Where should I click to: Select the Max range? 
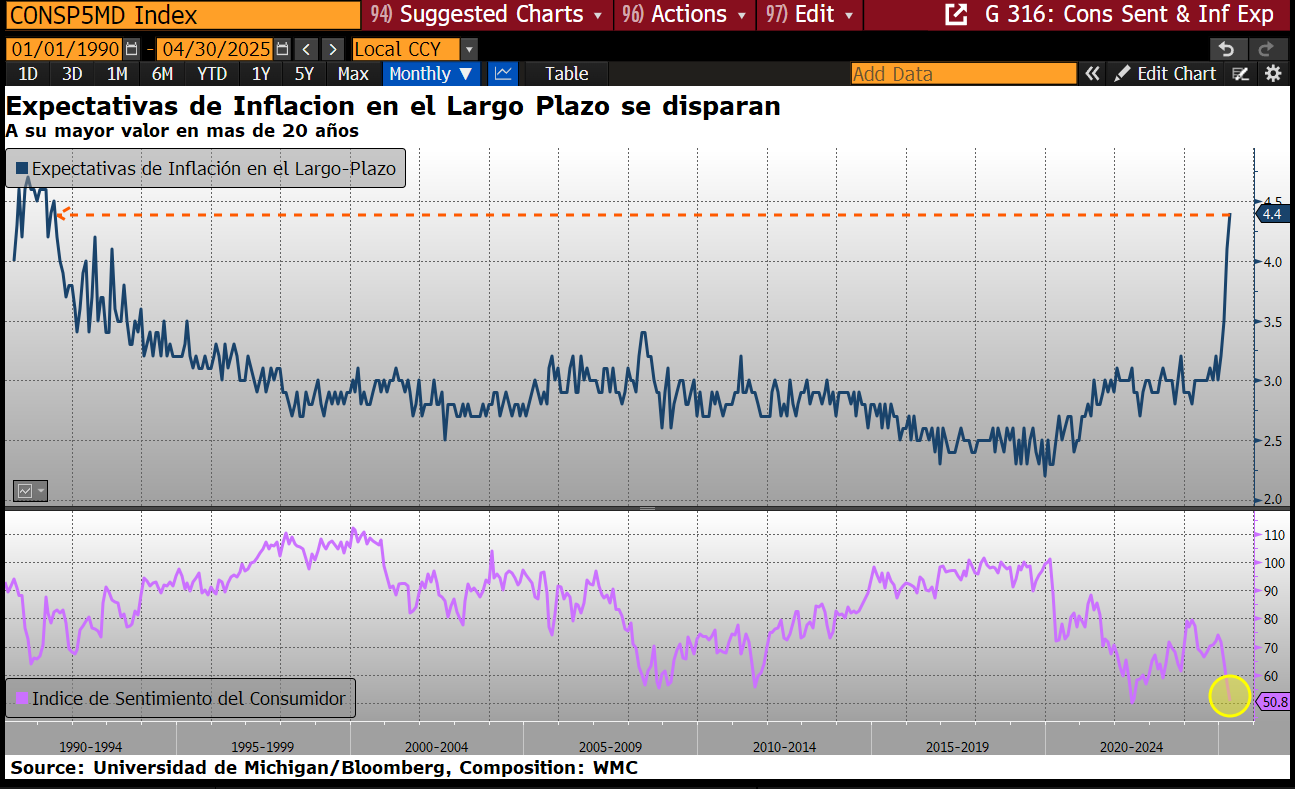click(353, 73)
